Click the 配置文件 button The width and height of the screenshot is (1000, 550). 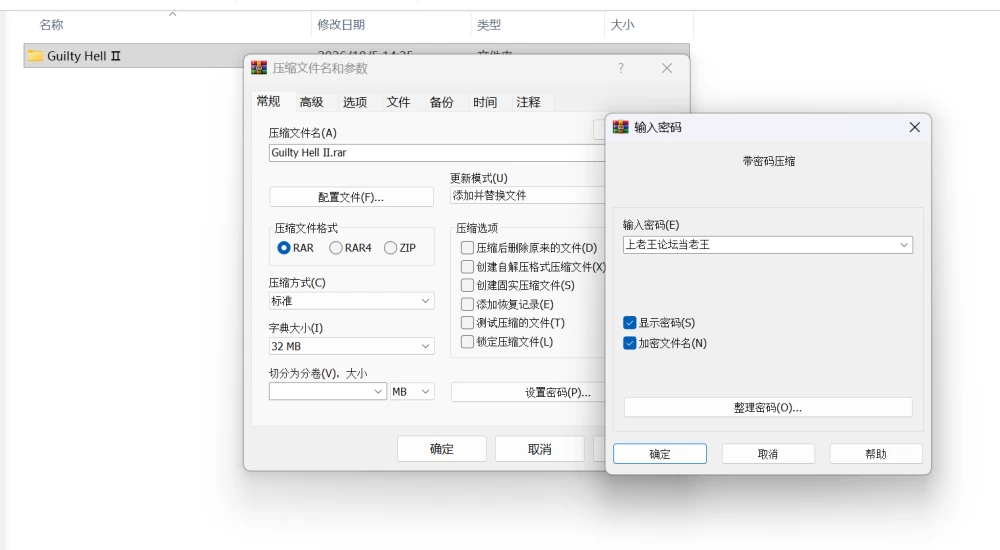[x=351, y=197]
